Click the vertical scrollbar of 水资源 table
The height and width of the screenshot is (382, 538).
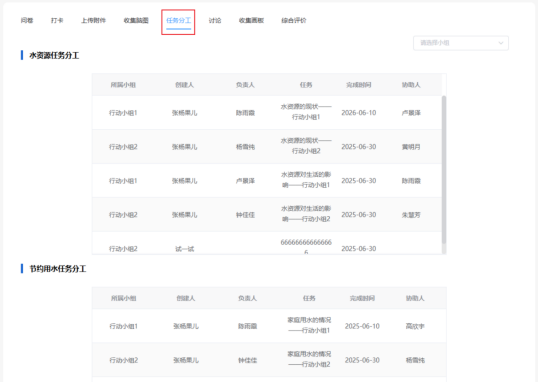pyautogui.click(x=444, y=170)
